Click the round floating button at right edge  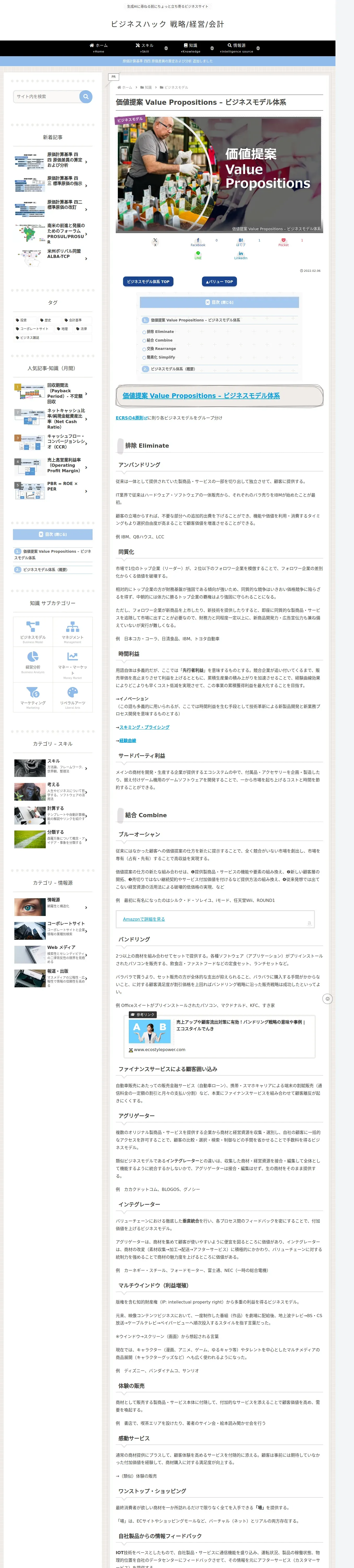tap(327, 998)
